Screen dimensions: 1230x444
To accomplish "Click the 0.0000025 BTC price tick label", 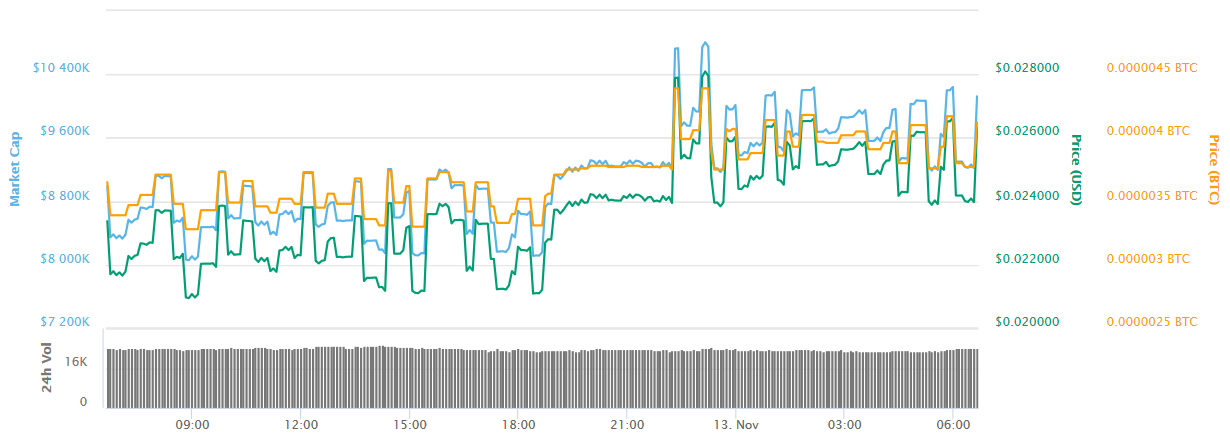I will 1151,322.
